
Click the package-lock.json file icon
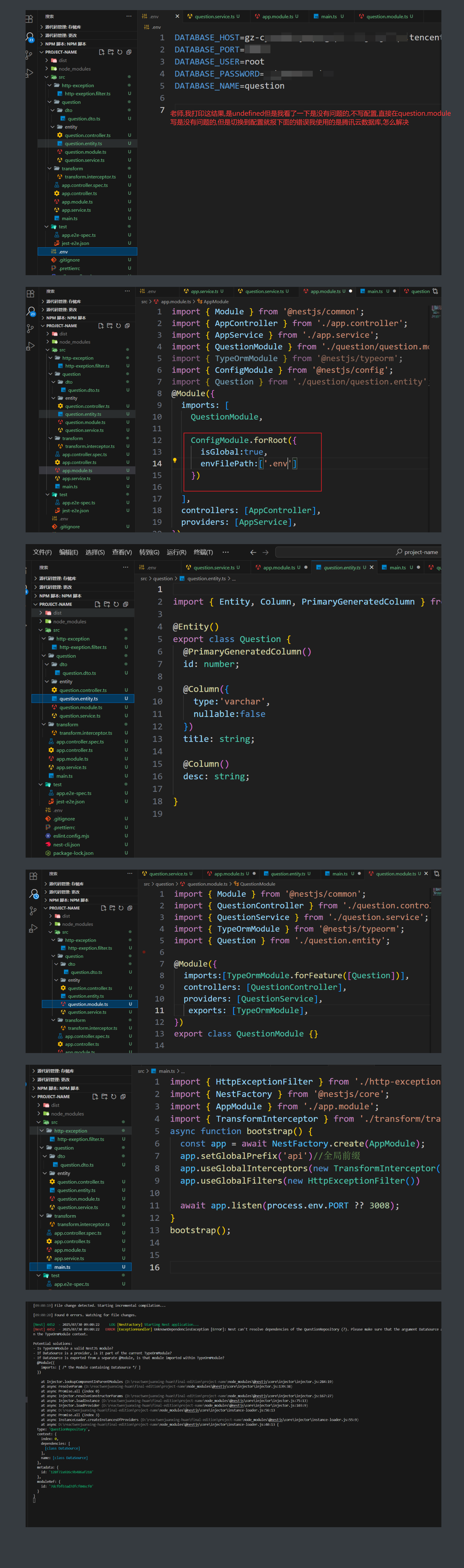(x=48, y=853)
